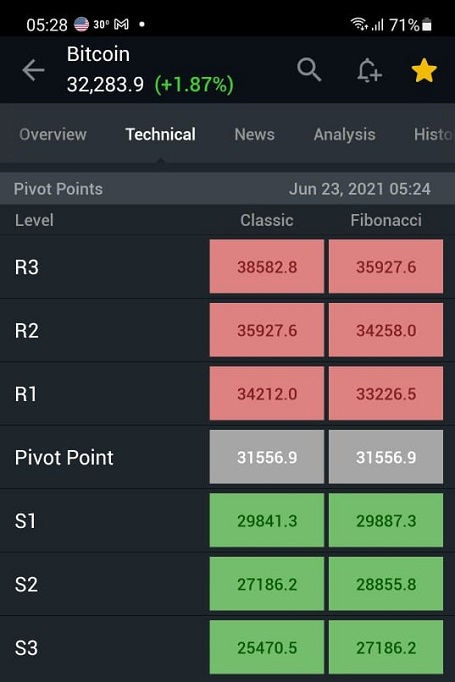Screen dimensions: 455x682
Task: Tap the Fibonacci R2 cell 34258.0
Action: coord(386,330)
